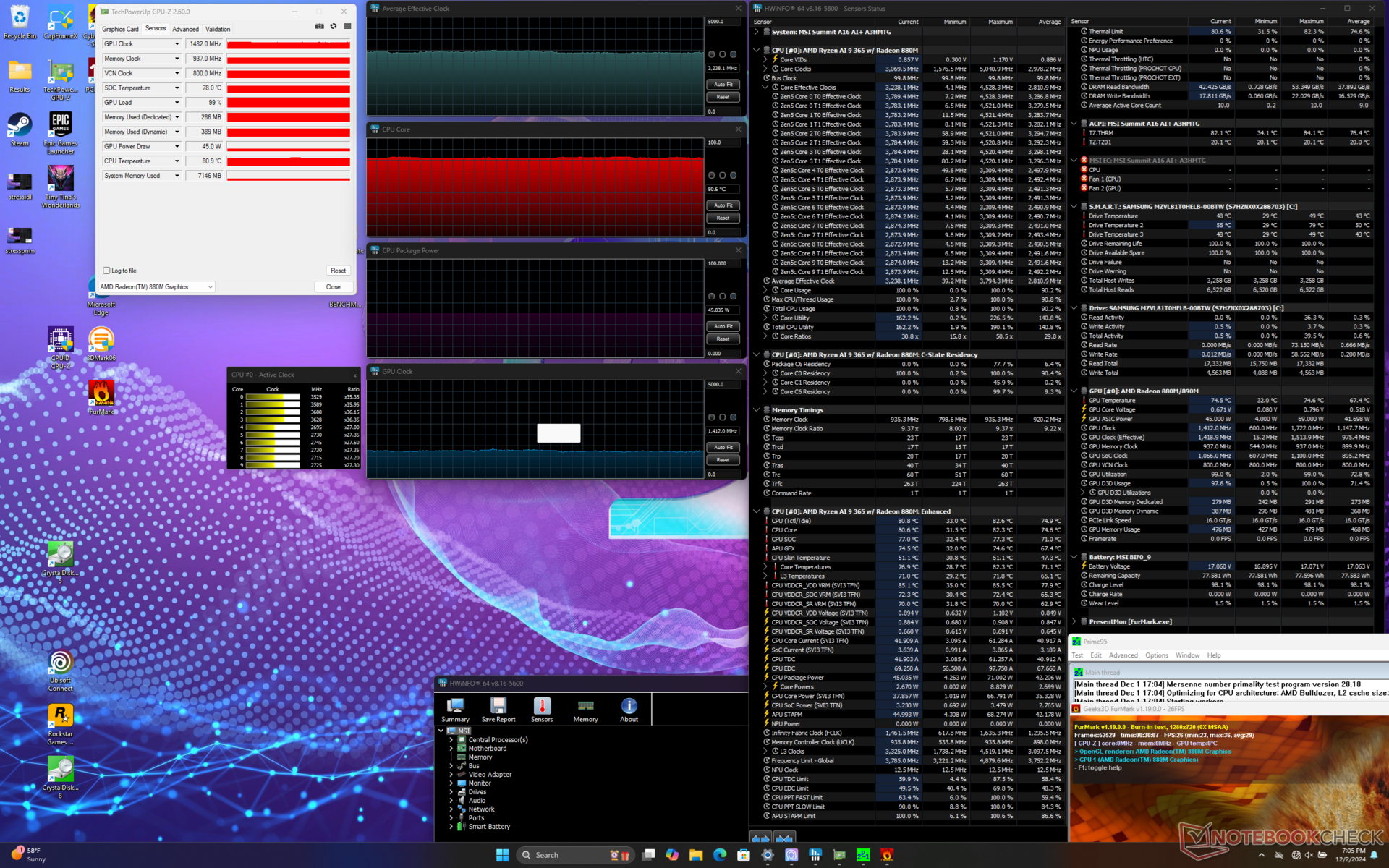Screen dimensions: 1389x868
Task: Open the GPU Power Draw sensor dropdown
Action: pos(177,146)
